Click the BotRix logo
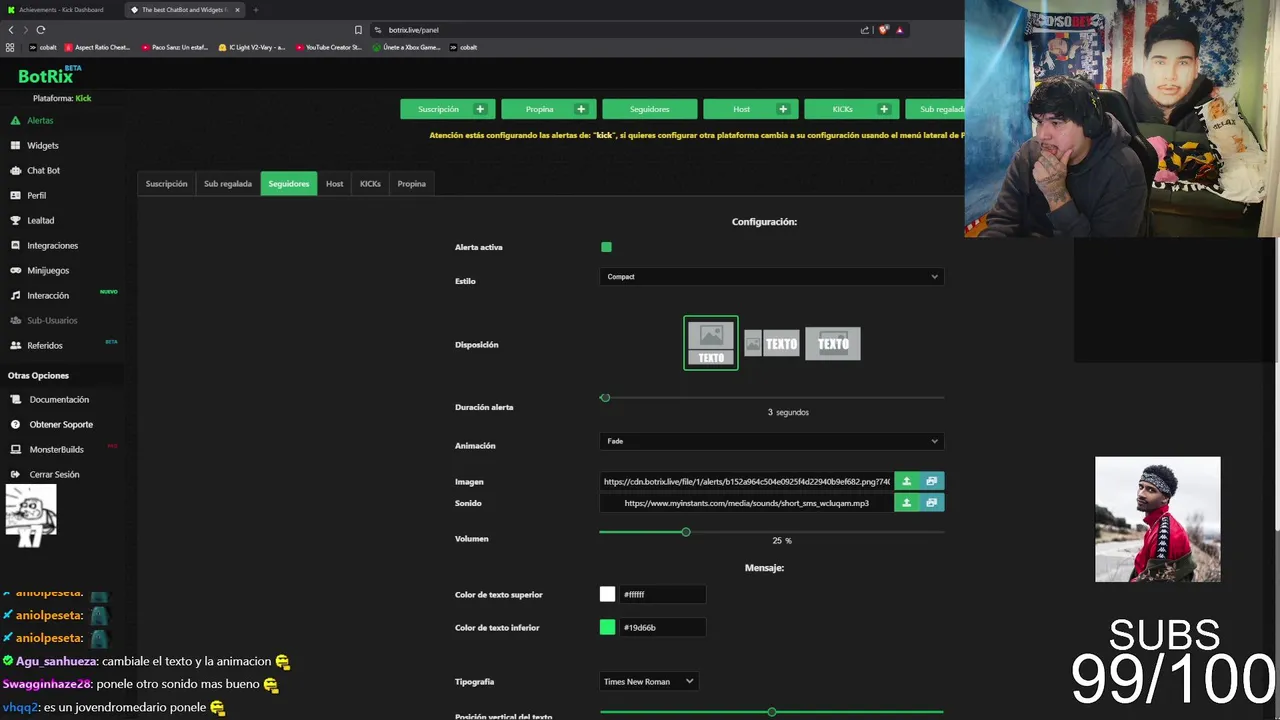 pos(49,75)
